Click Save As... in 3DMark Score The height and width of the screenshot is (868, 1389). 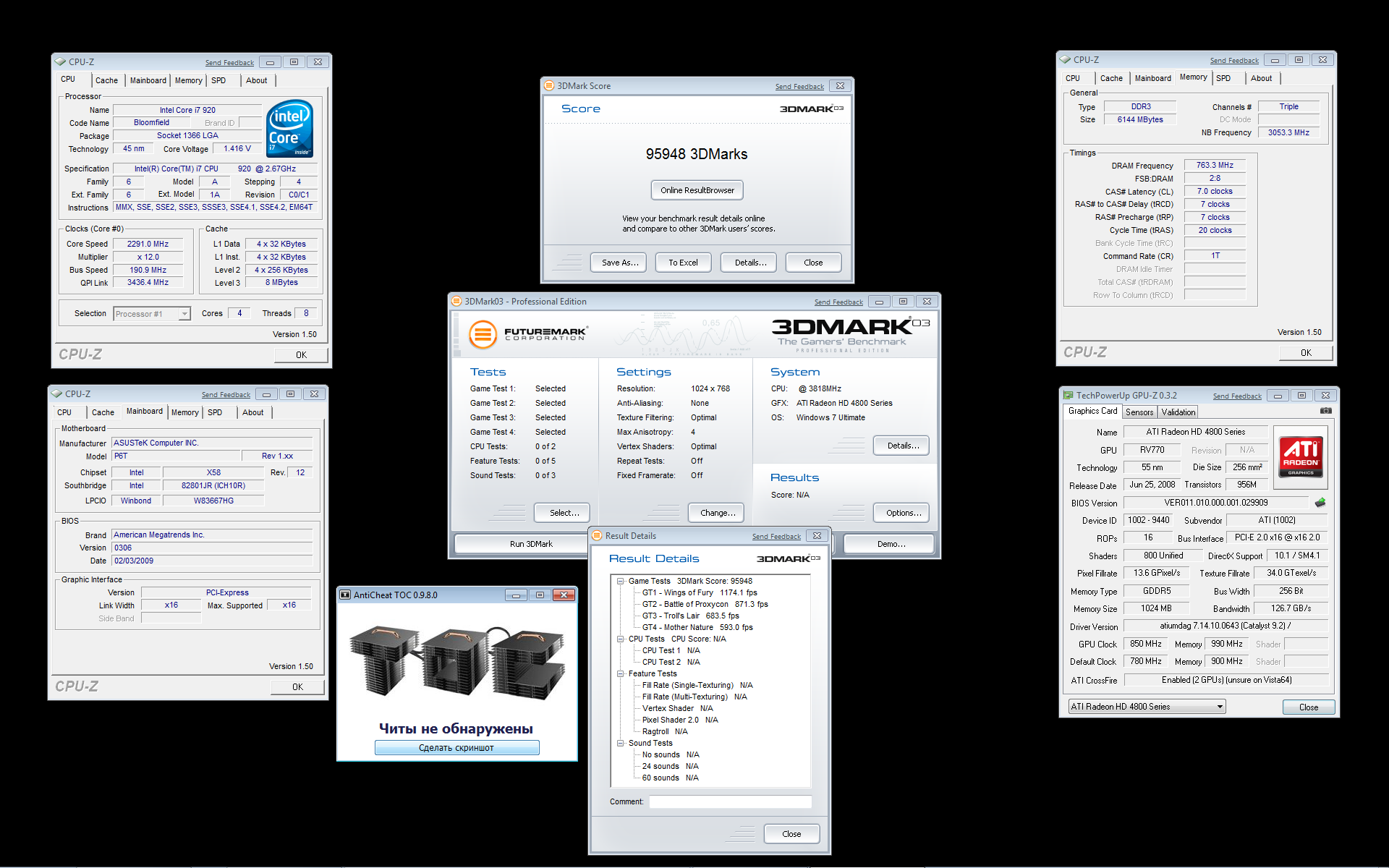[620, 263]
